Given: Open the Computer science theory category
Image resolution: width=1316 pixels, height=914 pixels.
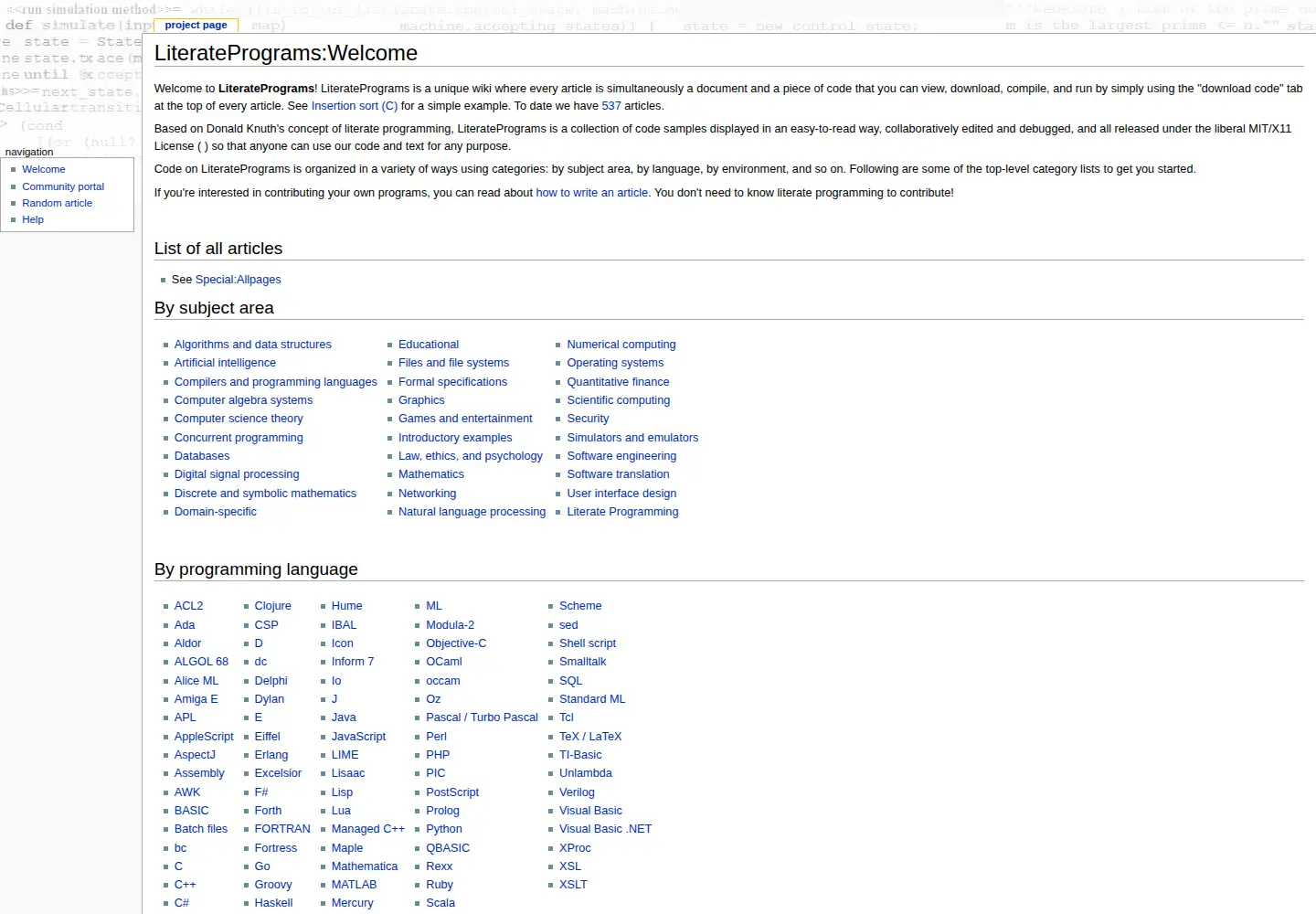Looking at the screenshot, I should tap(239, 419).
